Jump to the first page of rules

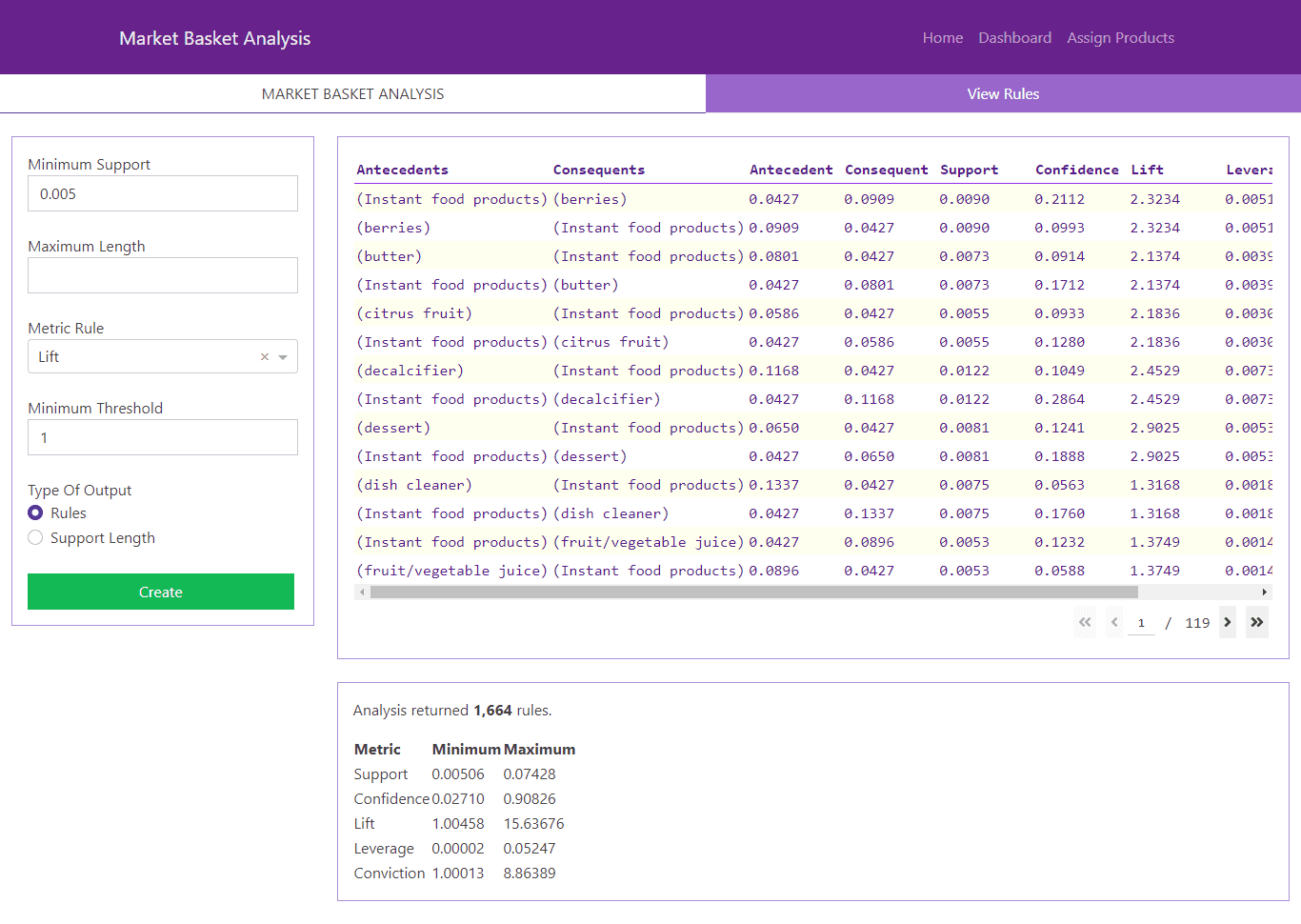(1085, 622)
